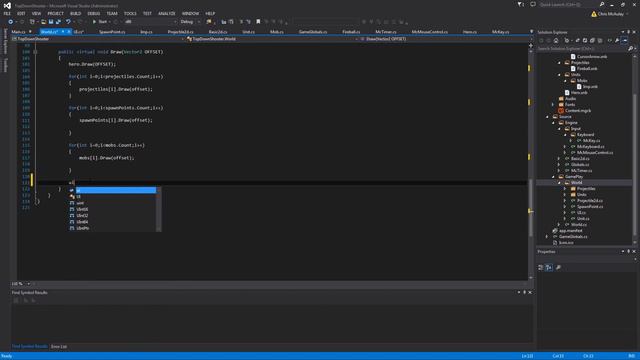Expand the Fonts folder node
Image resolution: width=640 pixels, height=360 pixels.
(x=554, y=105)
